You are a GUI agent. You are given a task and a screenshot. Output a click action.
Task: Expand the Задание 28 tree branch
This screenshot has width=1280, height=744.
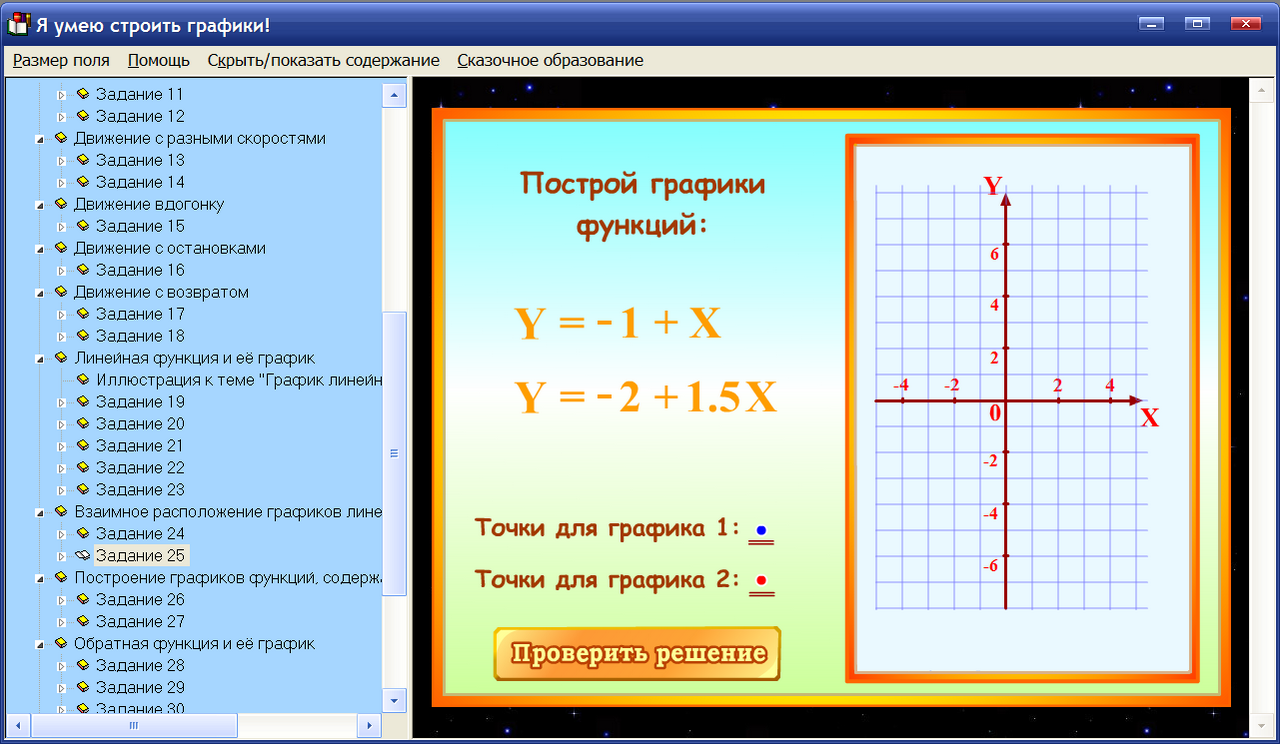[62, 665]
